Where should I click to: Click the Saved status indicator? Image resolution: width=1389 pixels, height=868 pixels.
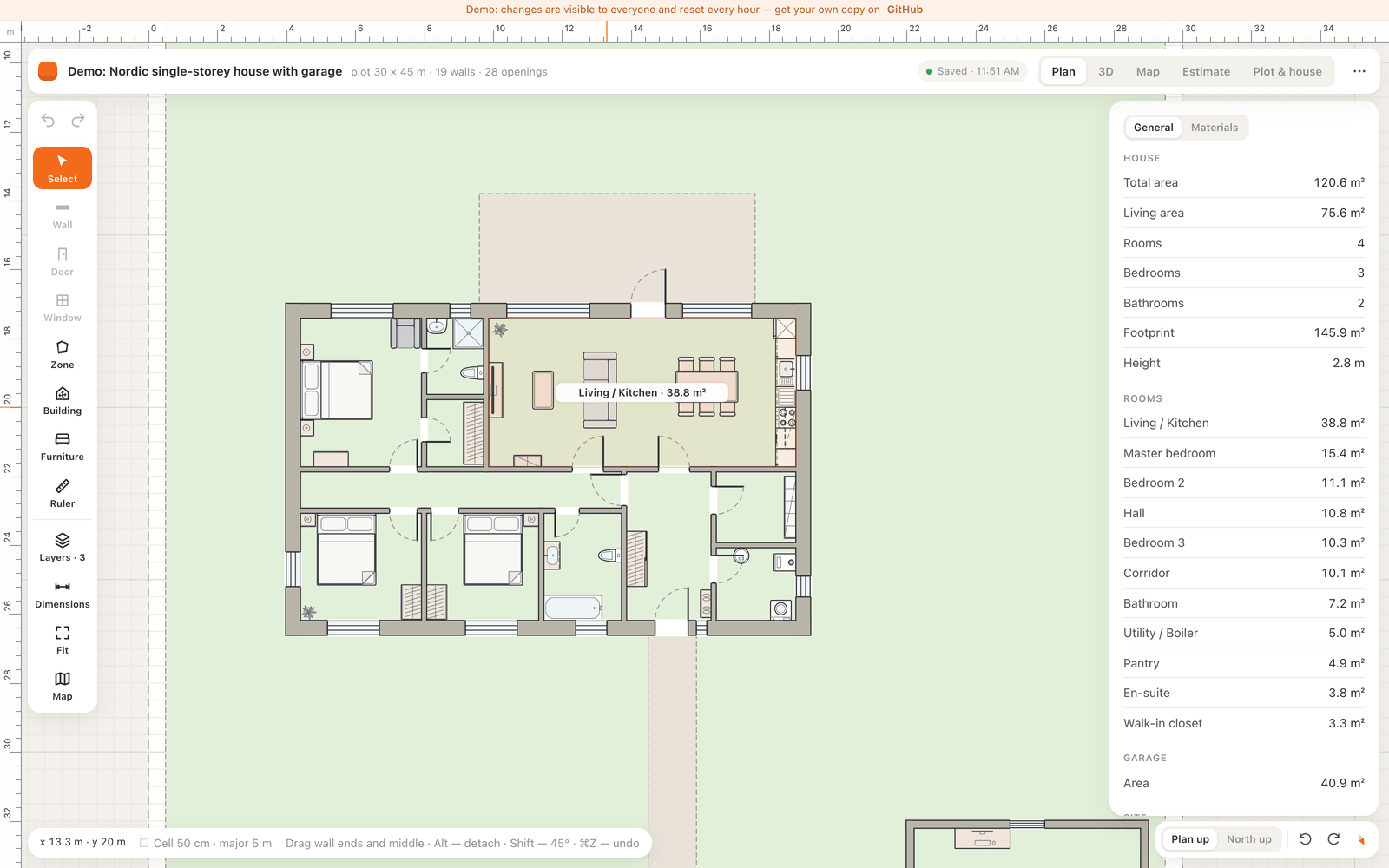pos(972,71)
